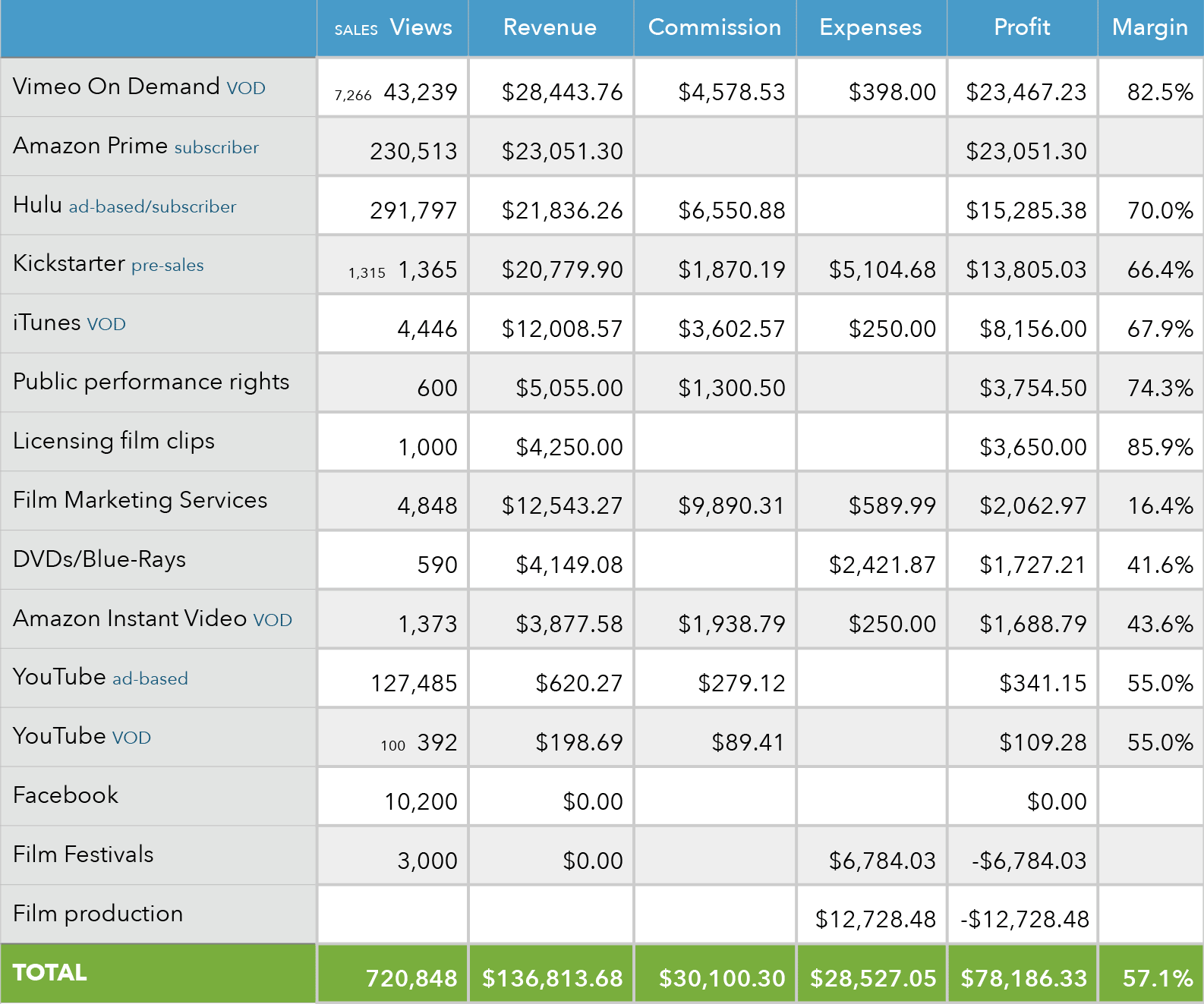Click the $589.99 expenses cell
Screen dimensions: 1204x1004
[871, 501]
